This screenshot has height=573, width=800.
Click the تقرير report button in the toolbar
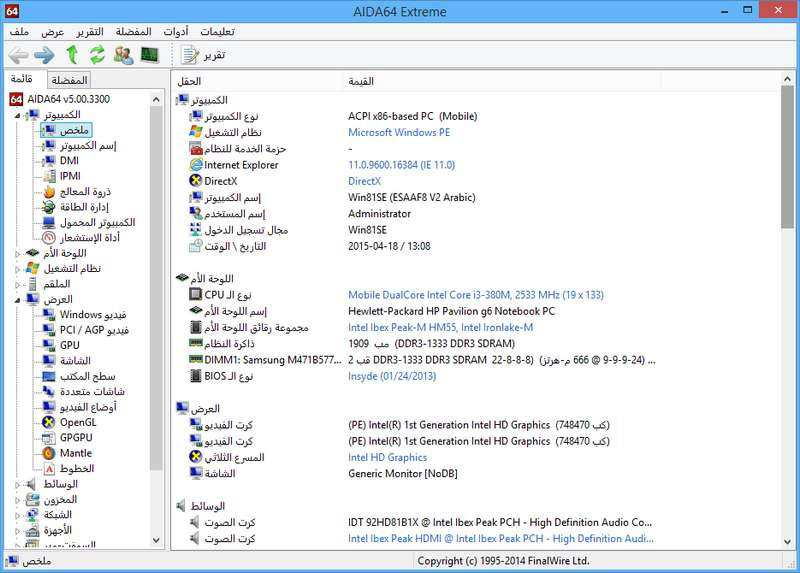[203, 55]
